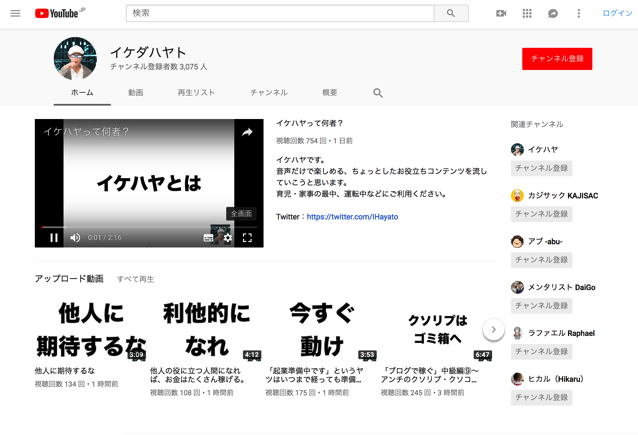Image resolution: width=638 pixels, height=435 pixels.
Task: Click ログイン to sign in
Action: click(617, 13)
